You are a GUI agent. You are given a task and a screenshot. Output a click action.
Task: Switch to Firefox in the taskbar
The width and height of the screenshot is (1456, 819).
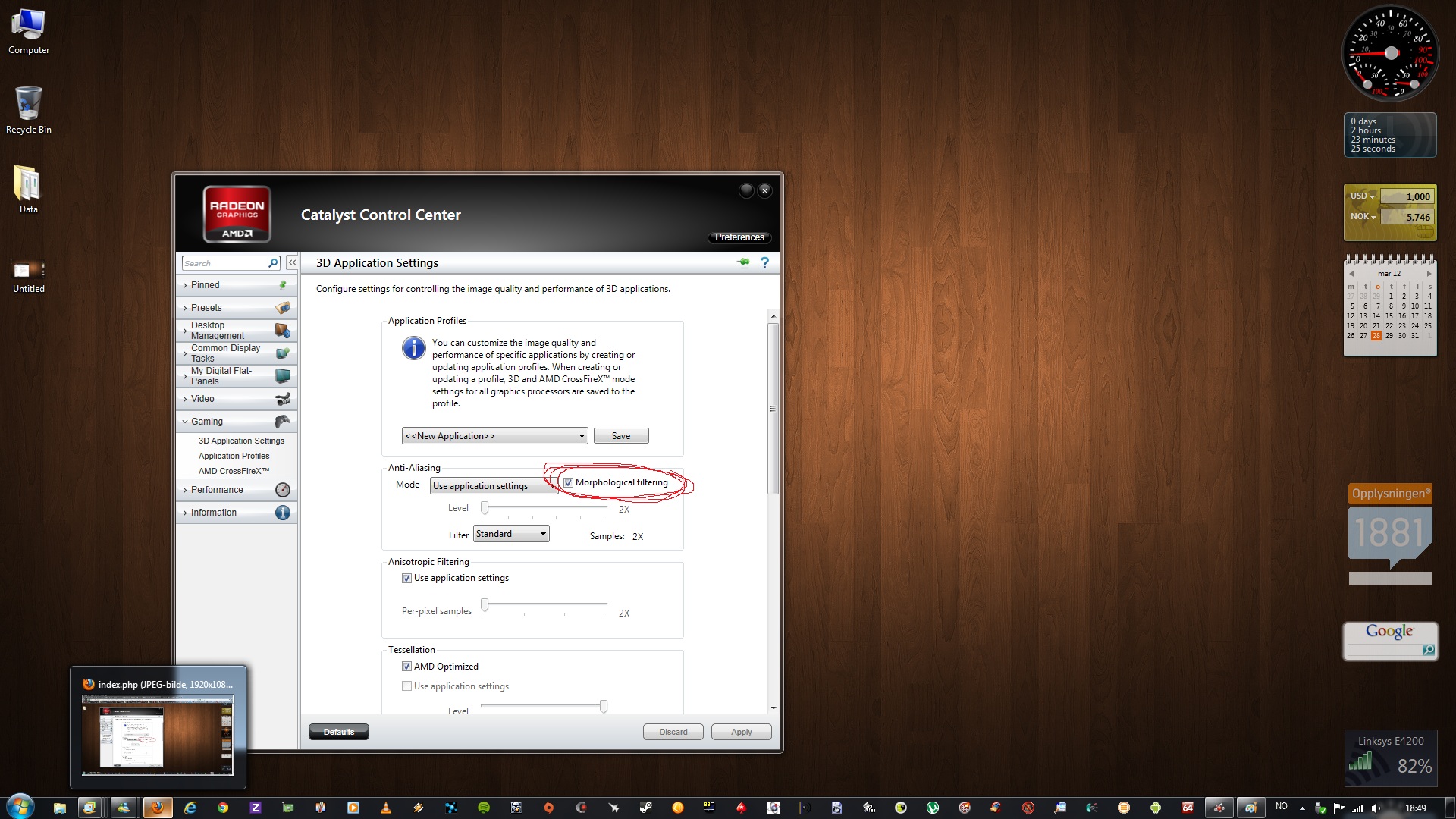pos(157,808)
